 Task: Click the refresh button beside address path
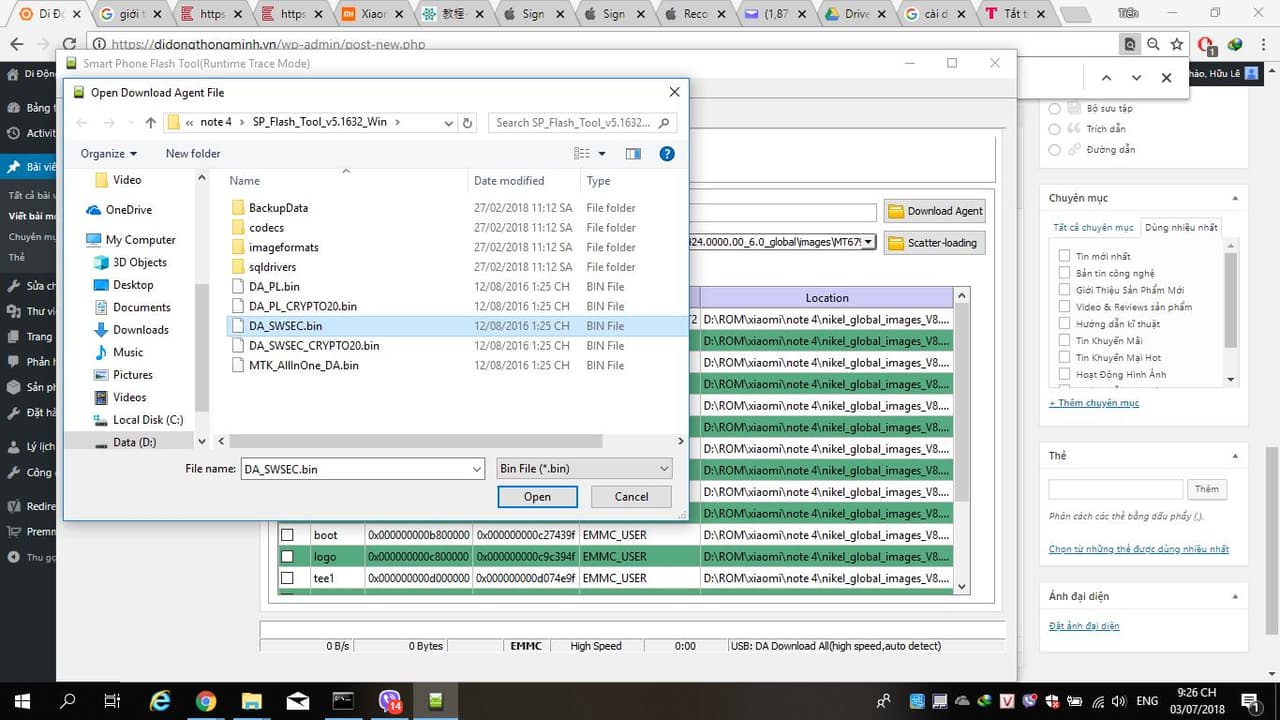[x=467, y=122]
